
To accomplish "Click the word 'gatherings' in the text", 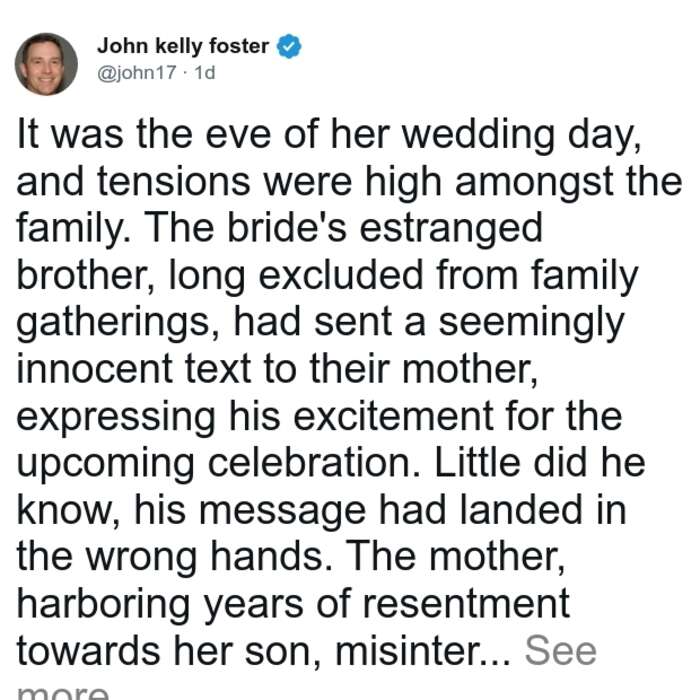I will [x=113, y=322].
